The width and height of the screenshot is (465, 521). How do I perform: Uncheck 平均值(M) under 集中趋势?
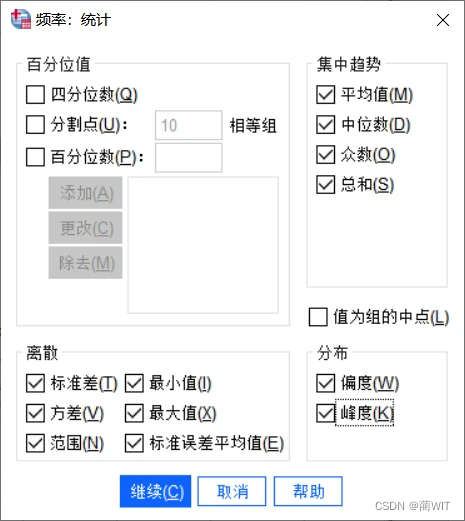pos(325,95)
